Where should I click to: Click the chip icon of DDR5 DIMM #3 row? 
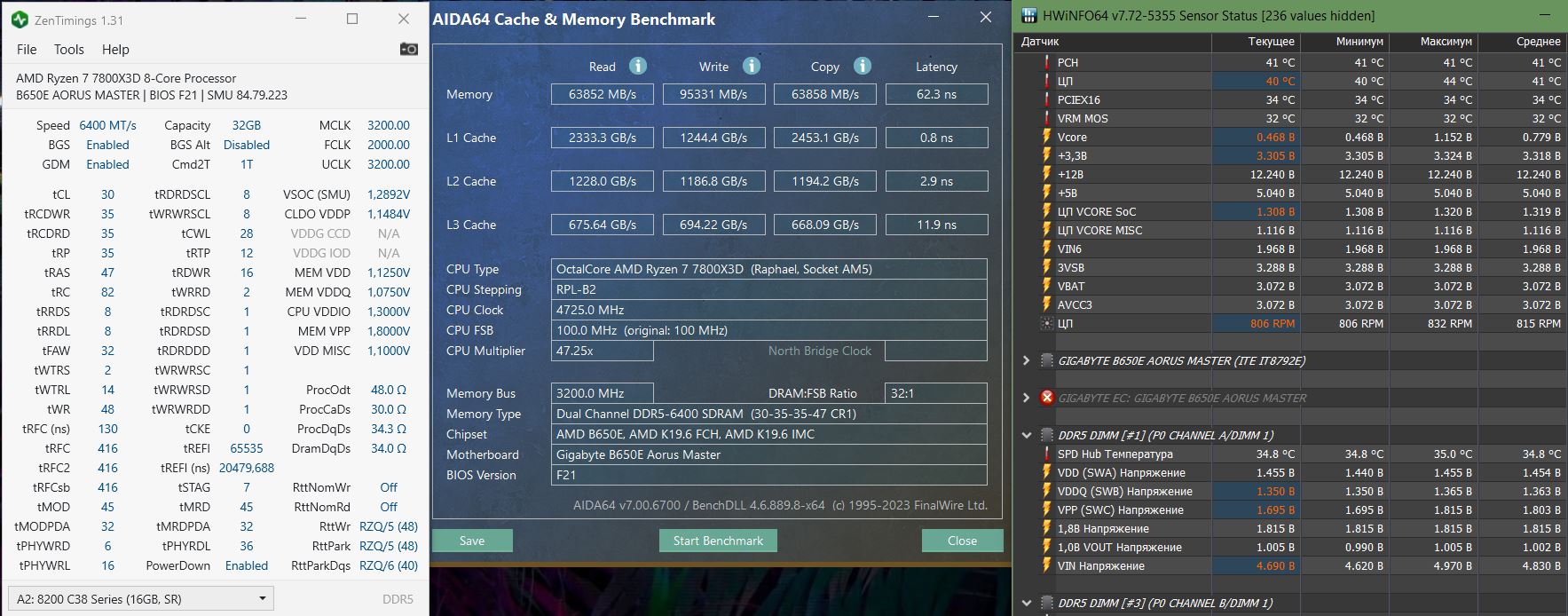(x=1047, y=603)
